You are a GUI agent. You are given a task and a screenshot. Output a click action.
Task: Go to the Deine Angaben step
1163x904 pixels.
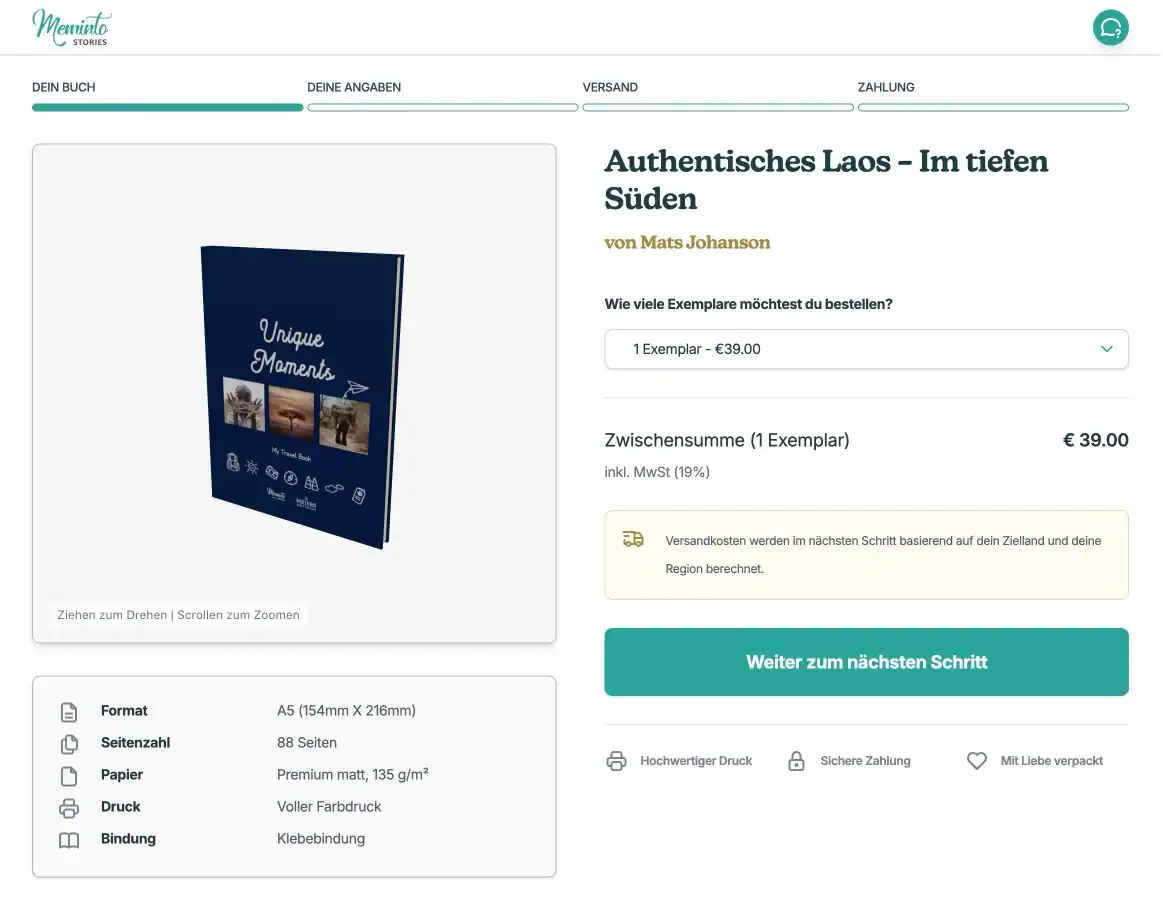354,88
